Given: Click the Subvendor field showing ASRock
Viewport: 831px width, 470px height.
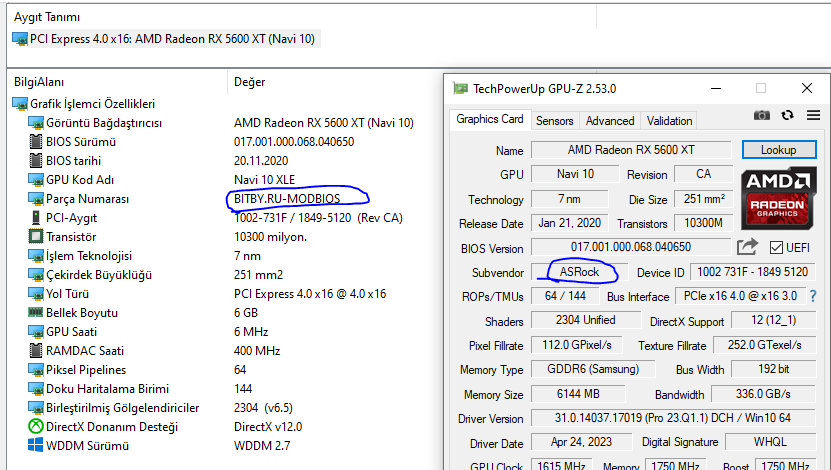Looking at the screenshot, I should (579, 272).
